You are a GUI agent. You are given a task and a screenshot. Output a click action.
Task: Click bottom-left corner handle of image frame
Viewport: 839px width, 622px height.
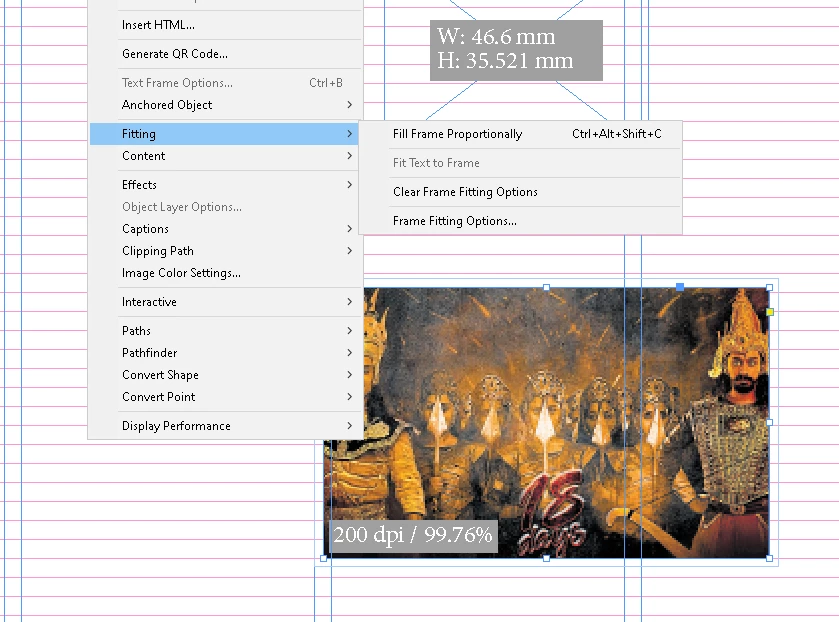coord(323,558)
